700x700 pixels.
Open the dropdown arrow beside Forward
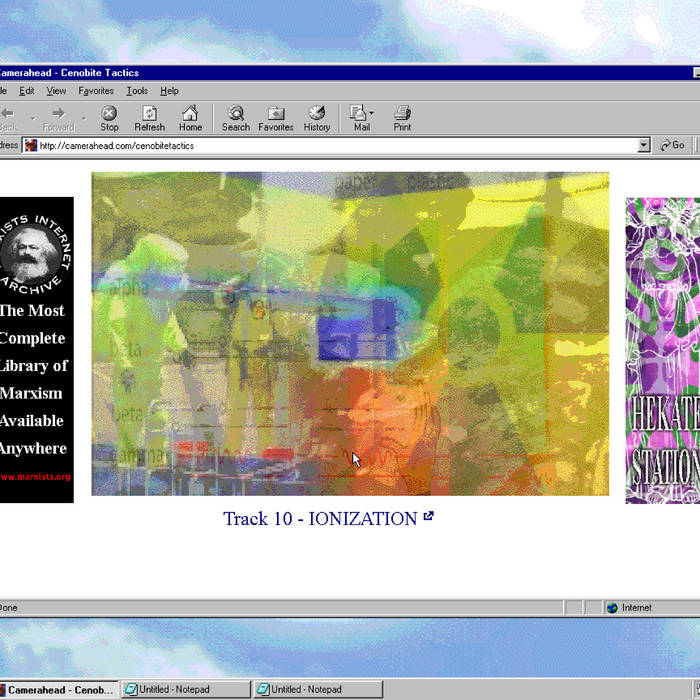(83, 119)
